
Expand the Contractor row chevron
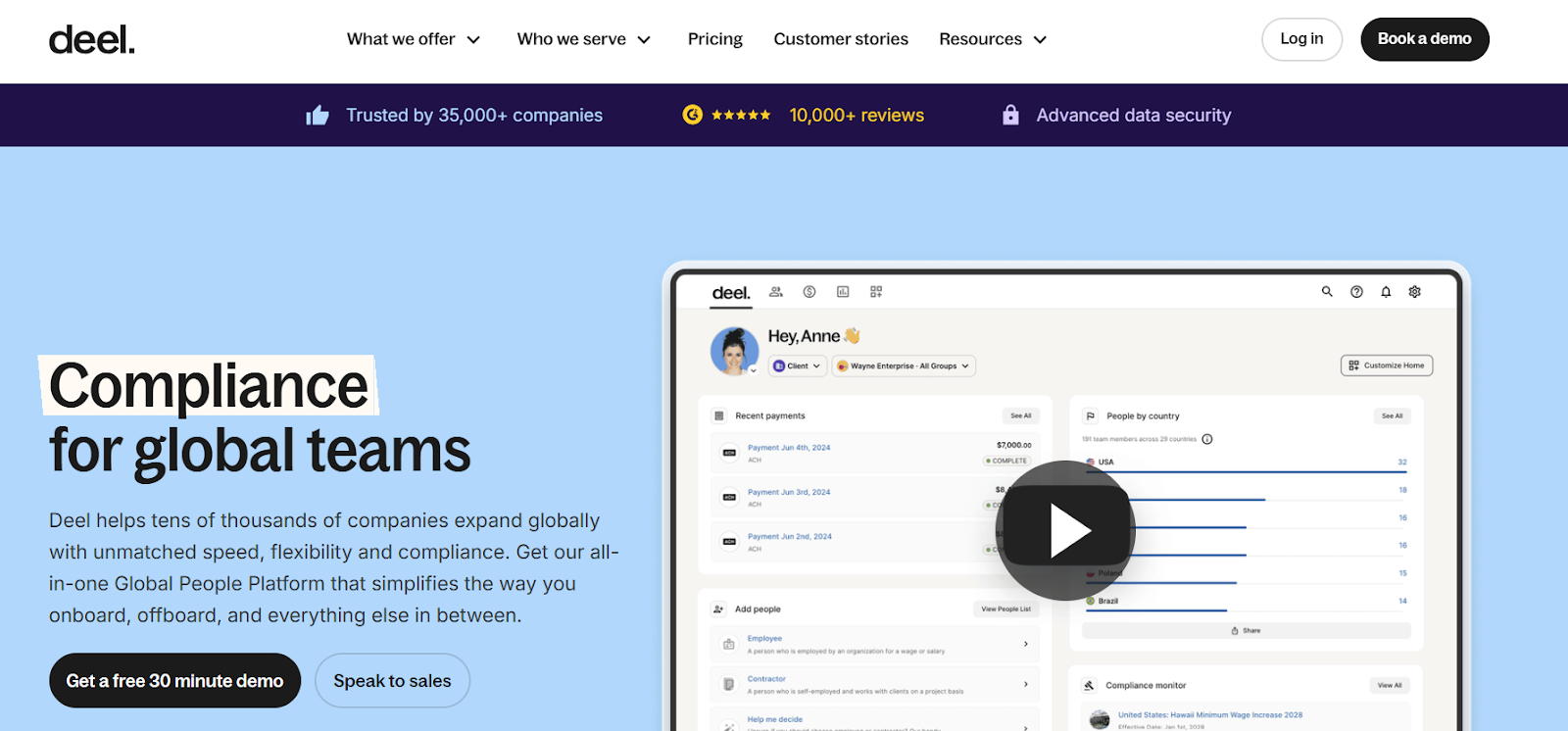tap(1026, 684)
